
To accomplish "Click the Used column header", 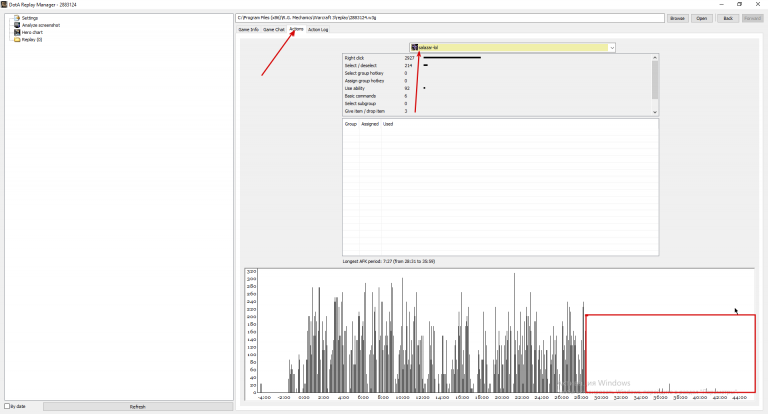I will (388, 124).
